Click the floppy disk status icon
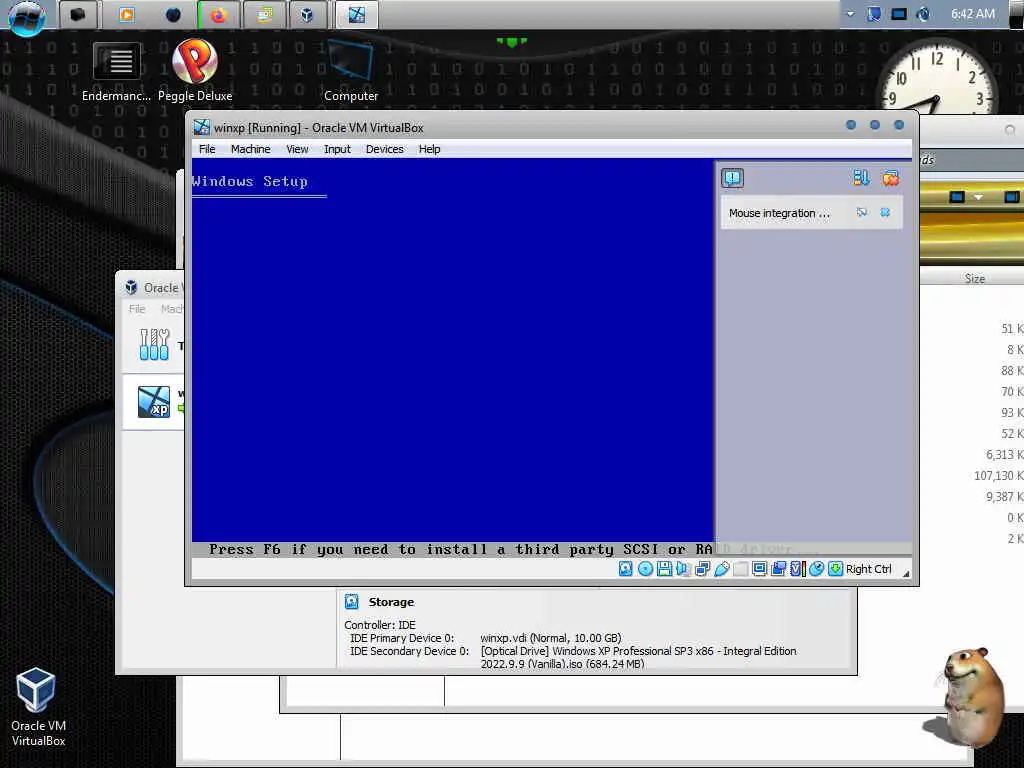This screenshot has width=1024, height=768. click(x=664, y=569)
